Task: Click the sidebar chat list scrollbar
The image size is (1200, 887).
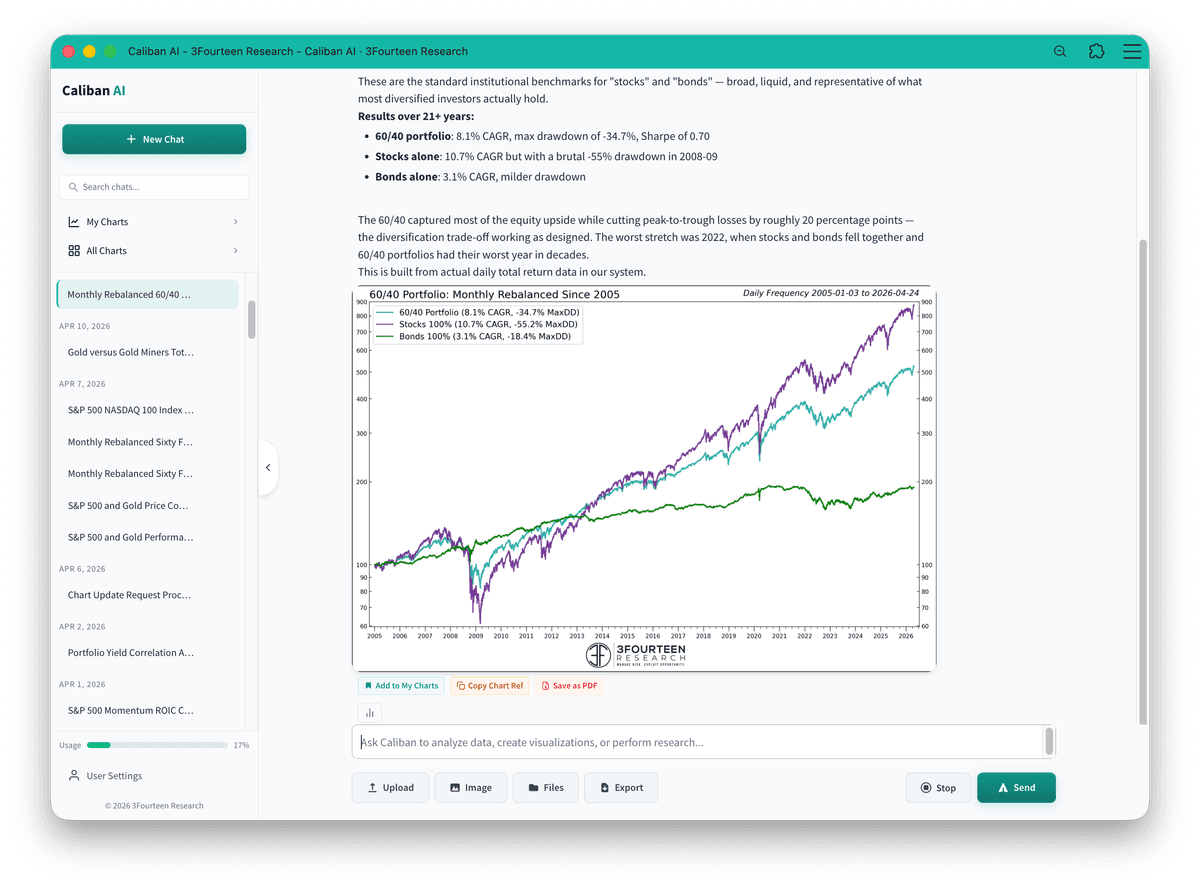Action: click(x=251, y=319)
